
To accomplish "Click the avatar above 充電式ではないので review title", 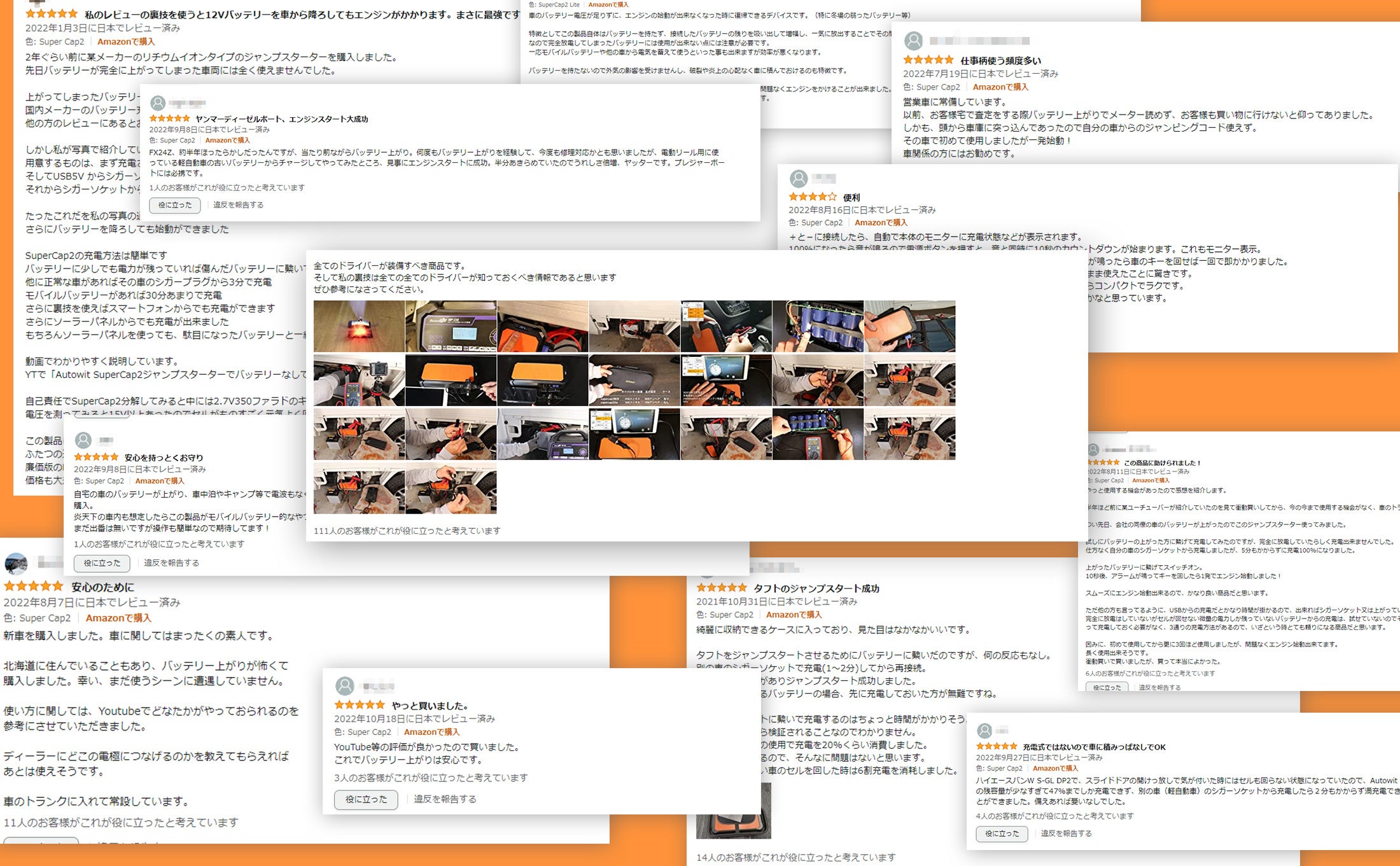I will [x=984, y=730].
